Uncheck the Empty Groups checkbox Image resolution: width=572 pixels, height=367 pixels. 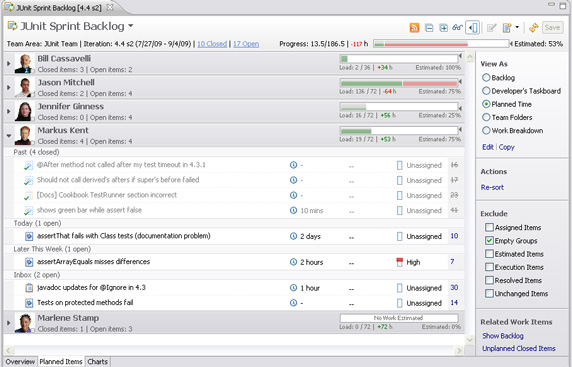tap(489, 240)
